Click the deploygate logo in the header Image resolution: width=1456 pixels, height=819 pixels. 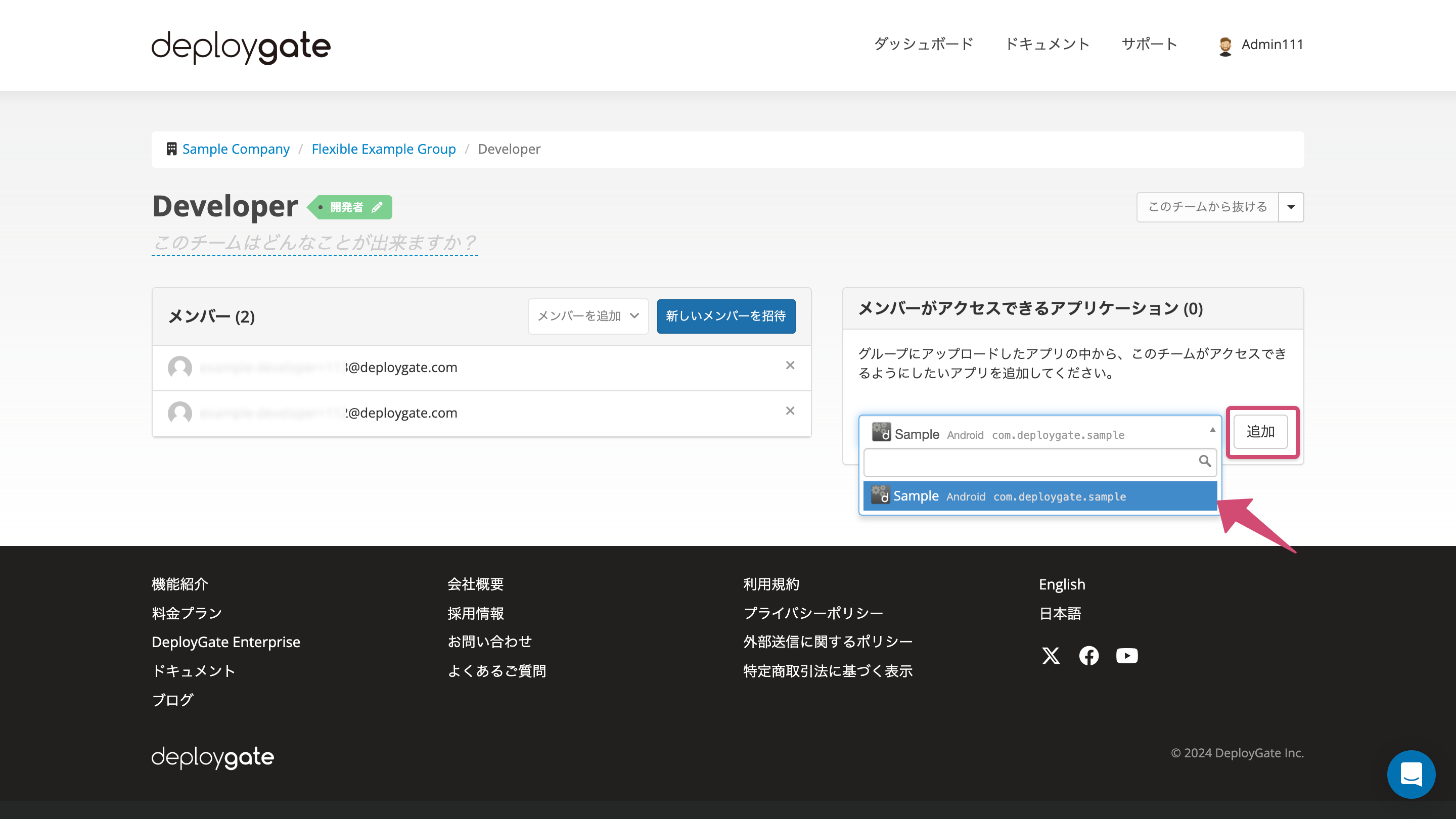[x=240, y=47]
